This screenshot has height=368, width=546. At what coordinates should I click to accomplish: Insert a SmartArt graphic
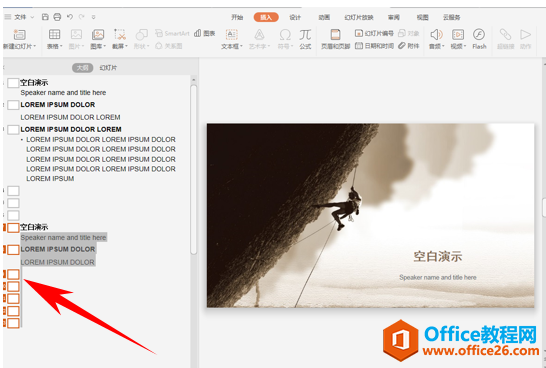tap(172, 33)
